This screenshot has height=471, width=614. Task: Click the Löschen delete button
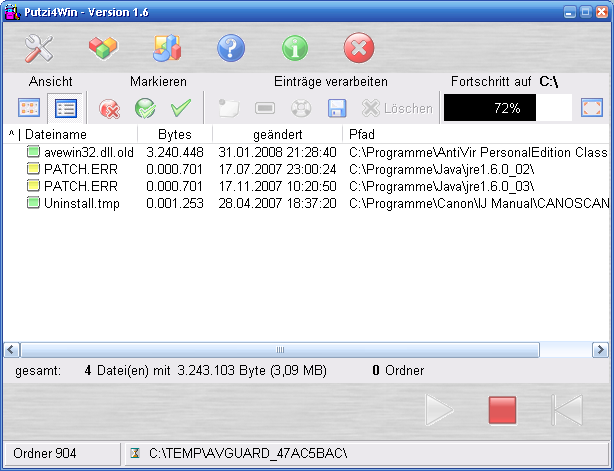point(397,108)
